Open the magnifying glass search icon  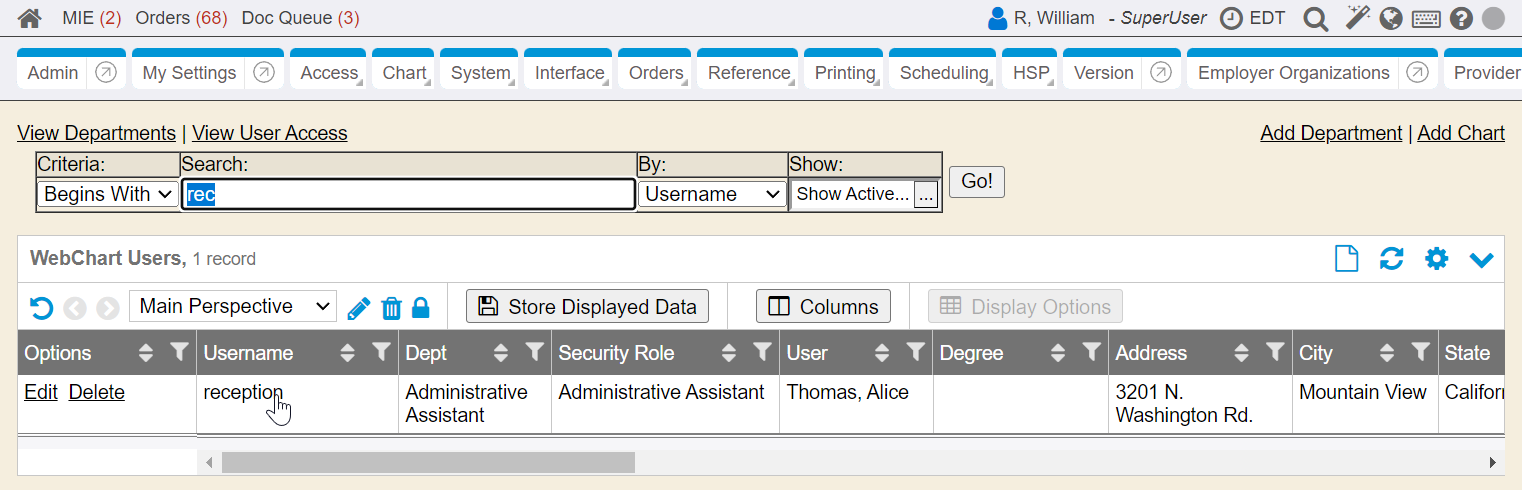pos(1316,18)
